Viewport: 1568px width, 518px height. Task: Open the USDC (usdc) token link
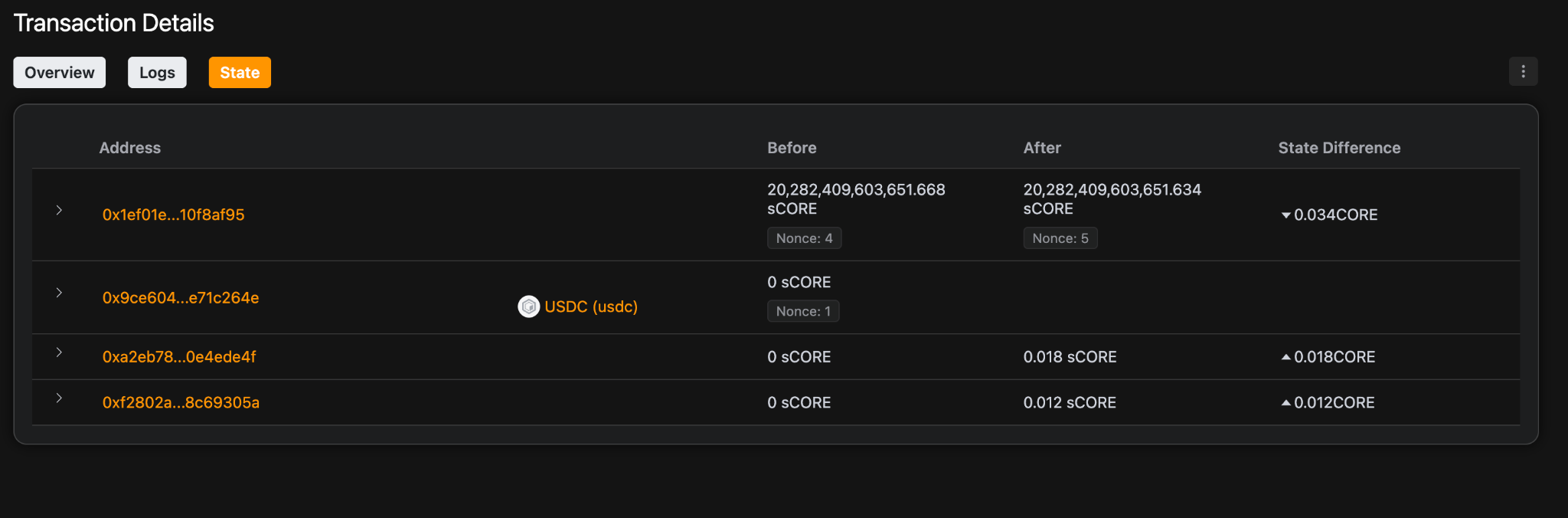[x=591, y=307]
